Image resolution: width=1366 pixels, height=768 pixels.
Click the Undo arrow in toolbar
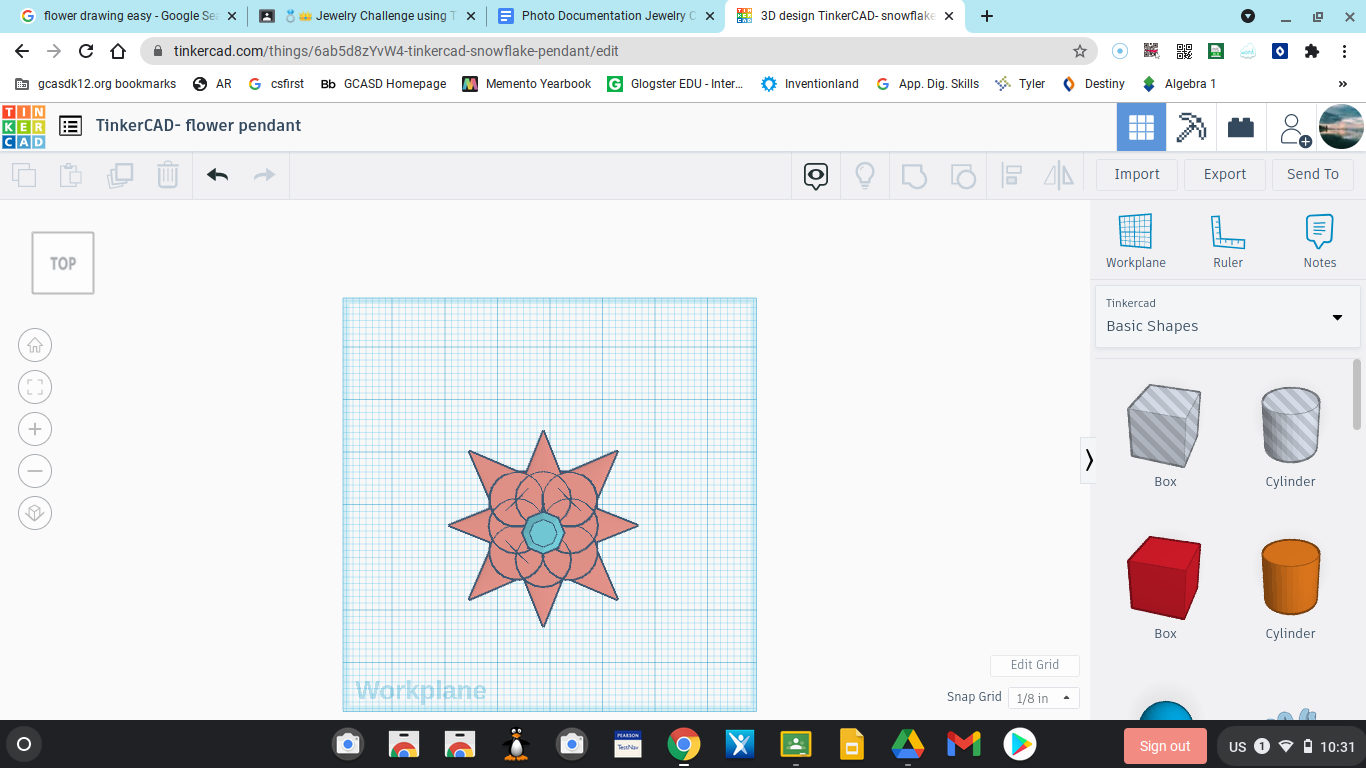point(217,175)
